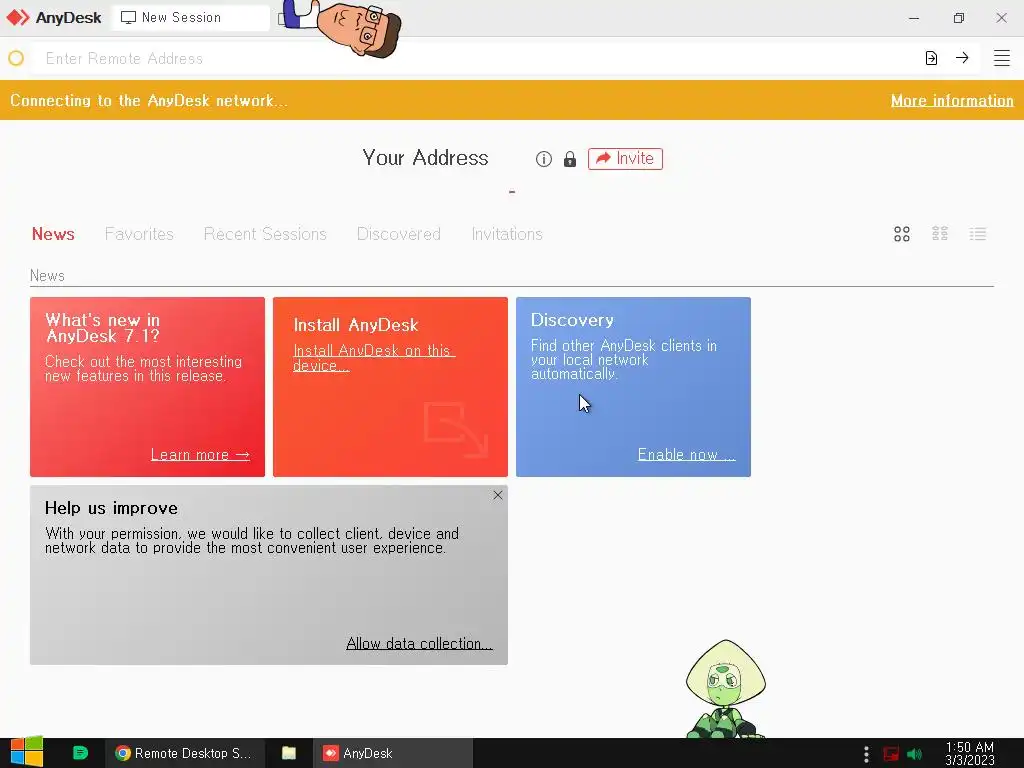Click the yellow connection status circle
The image size is (1024, 768).
[x=16, y=58]
